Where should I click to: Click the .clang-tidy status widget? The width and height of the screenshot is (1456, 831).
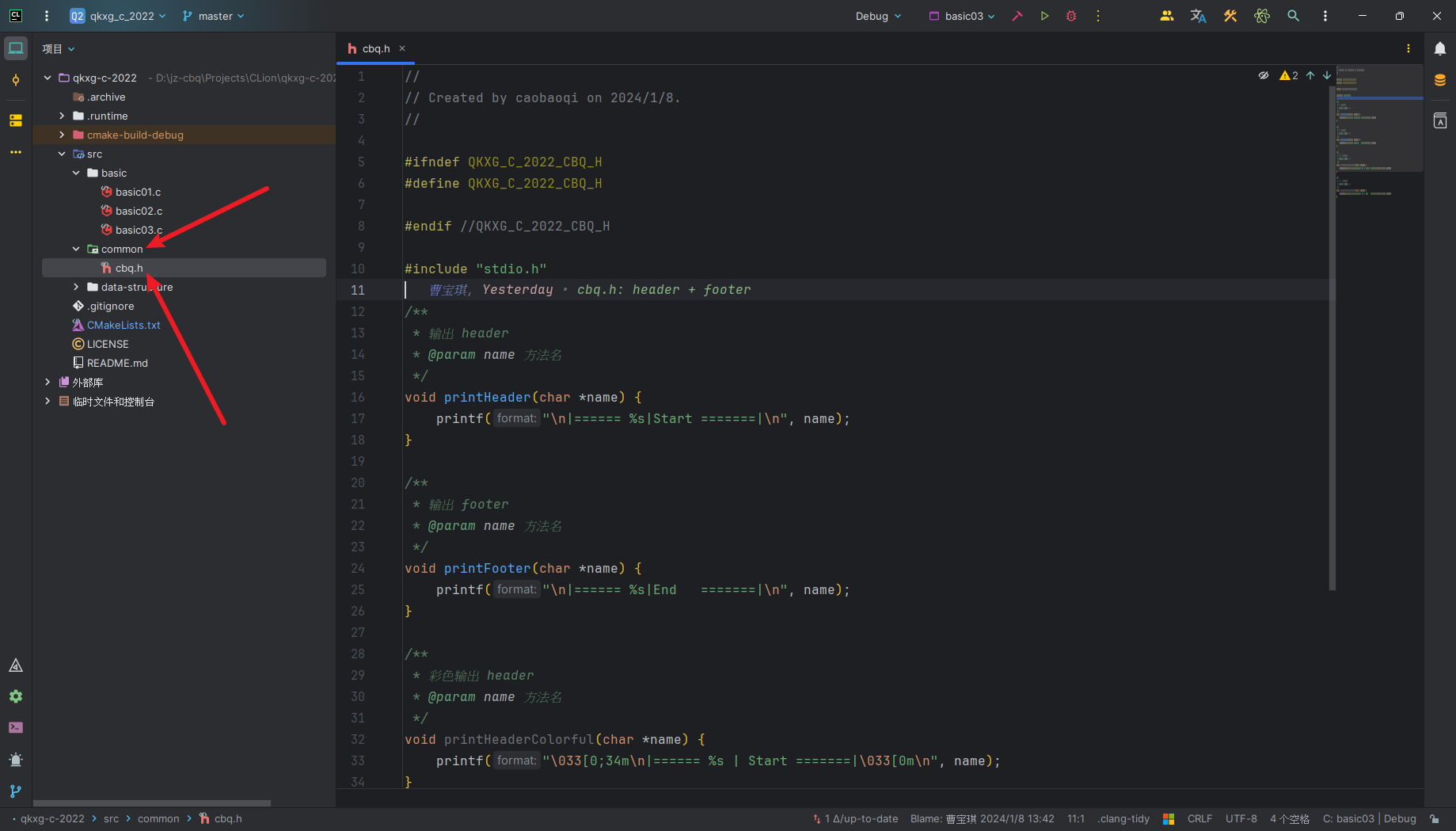click(x=1123, y=819)
